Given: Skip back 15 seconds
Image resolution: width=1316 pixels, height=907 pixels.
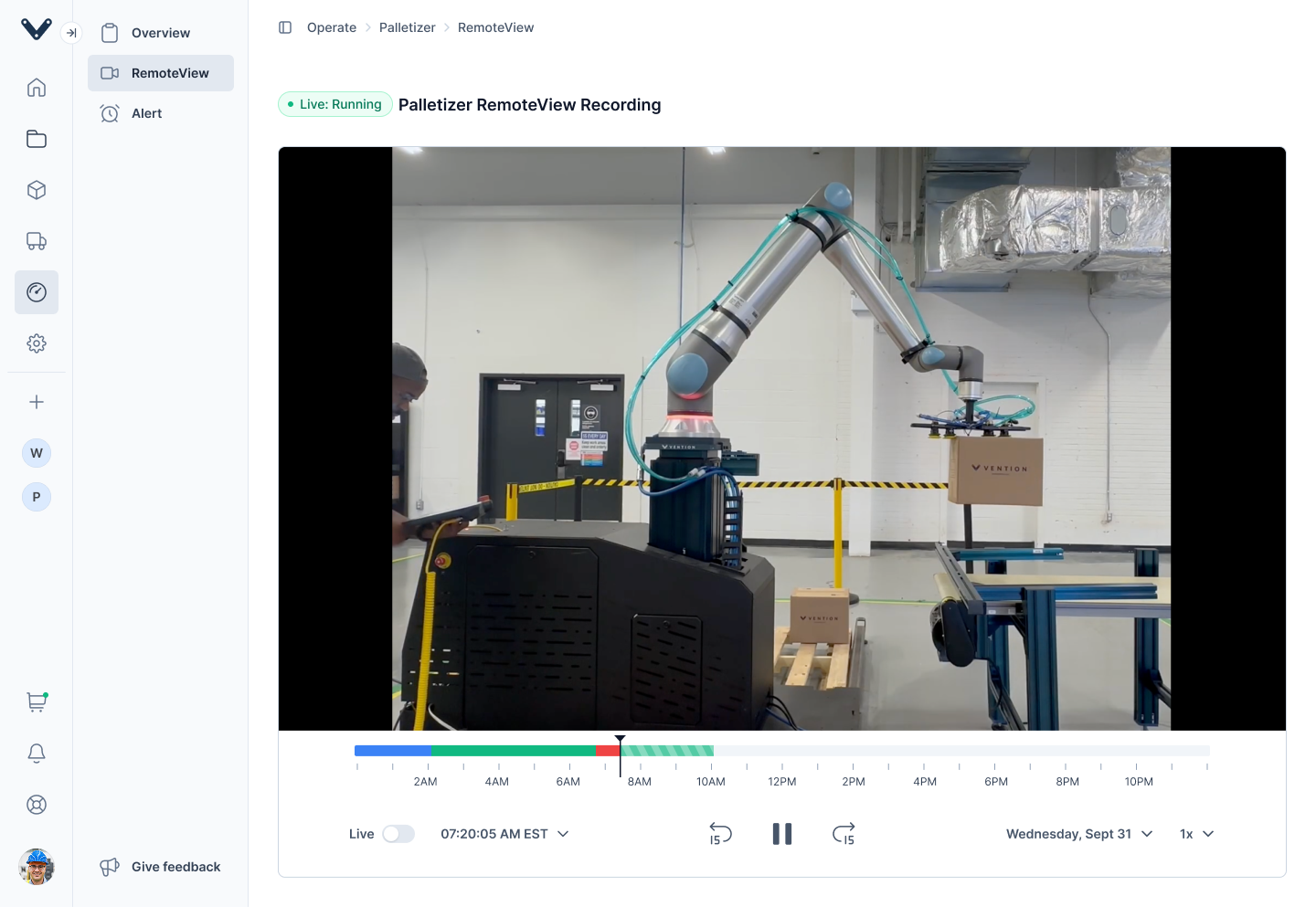Looking at the screenshot, I should (x=720, y=833).
